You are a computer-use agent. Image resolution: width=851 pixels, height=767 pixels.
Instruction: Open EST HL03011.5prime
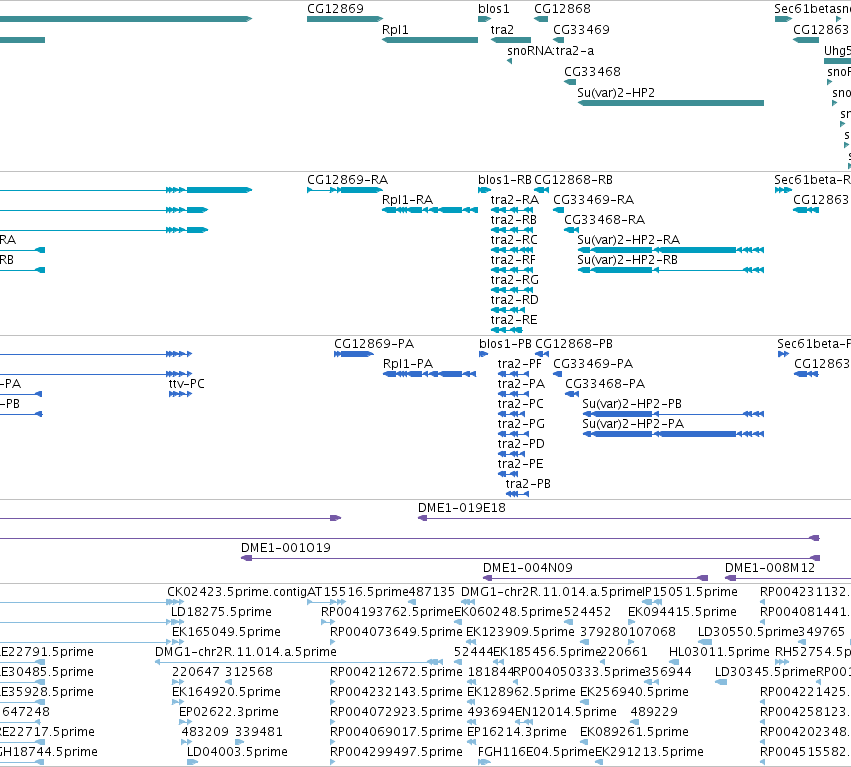coord(719,652)
